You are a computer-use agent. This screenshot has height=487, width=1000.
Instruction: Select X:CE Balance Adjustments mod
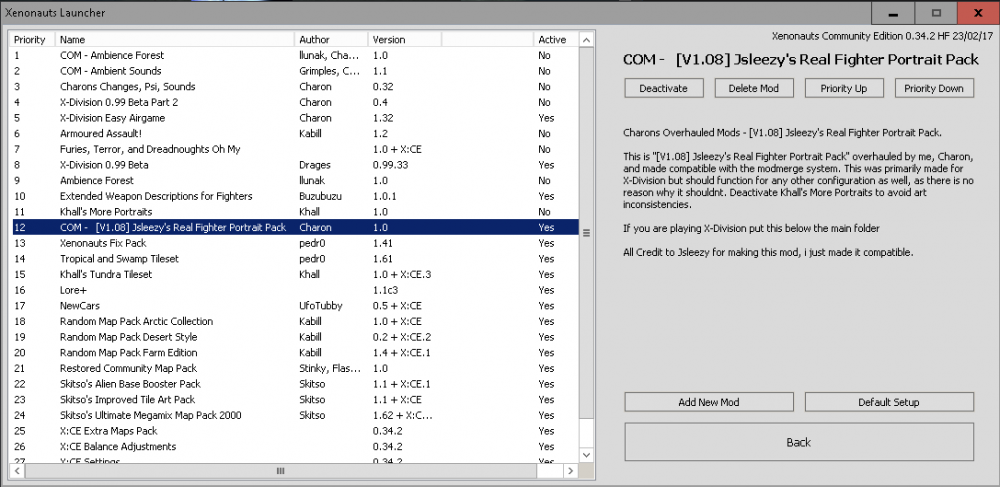tap(295, 446)
